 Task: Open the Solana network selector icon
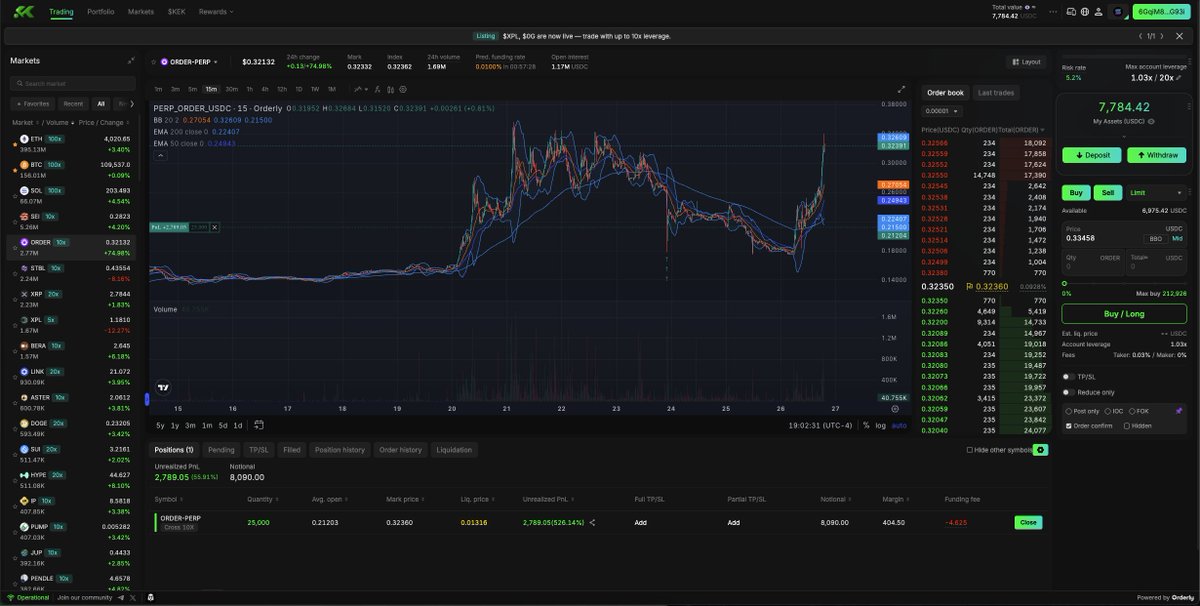(x=1118, y=12)
